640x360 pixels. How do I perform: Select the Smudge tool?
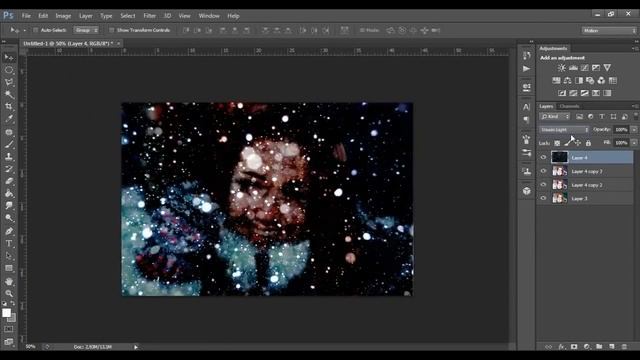(9, 206)
